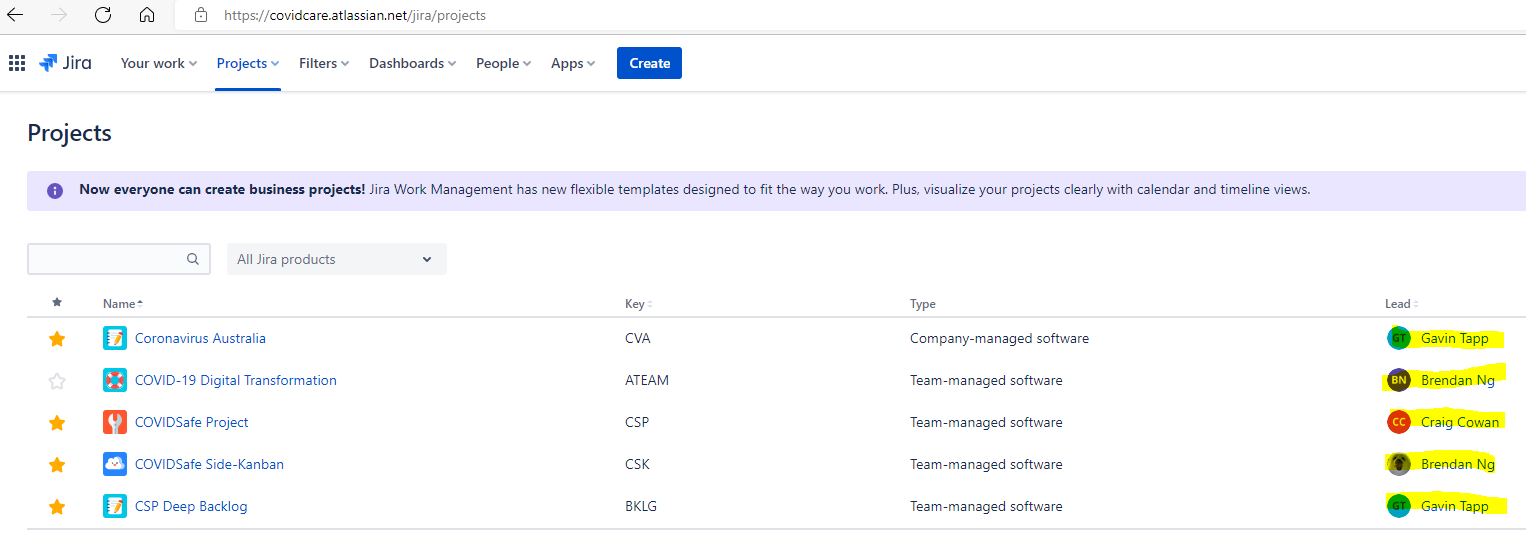Image resolution: width=1526 pixels, height=538 pixels.
Task: Unstar the Coronavirus Australia project
Action: (57, 339)
